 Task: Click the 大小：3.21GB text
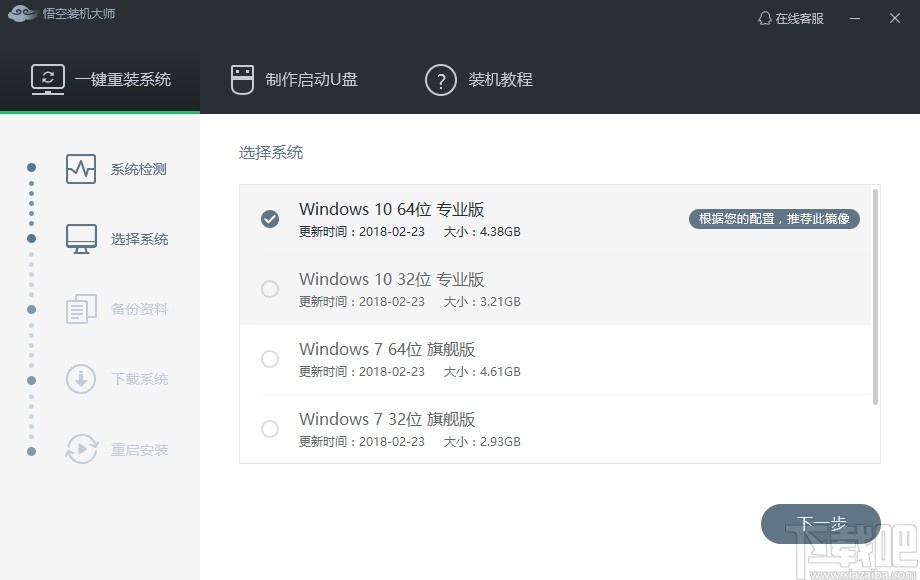click(x=482, y=301)
